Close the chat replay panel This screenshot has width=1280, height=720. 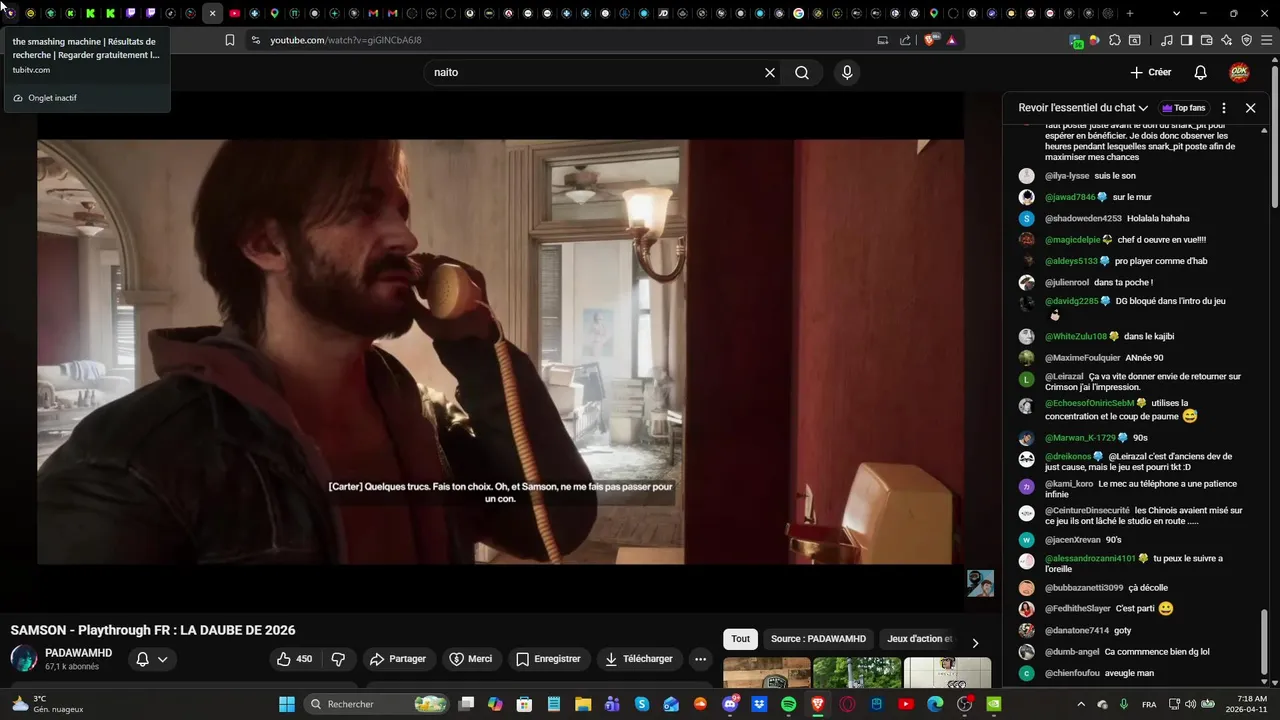1250,108
